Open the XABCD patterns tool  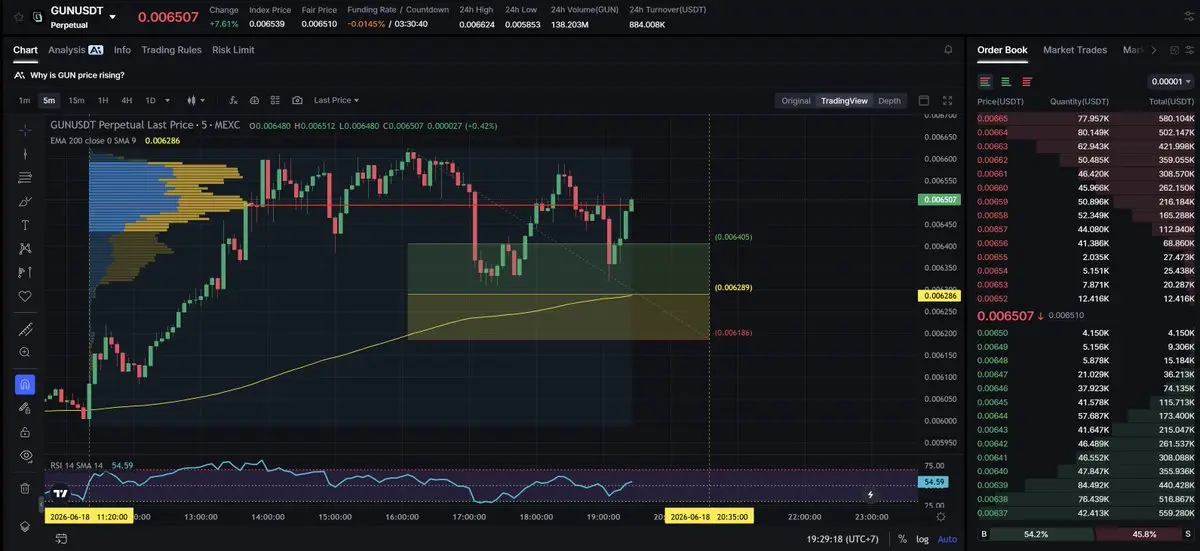point(25,248)
